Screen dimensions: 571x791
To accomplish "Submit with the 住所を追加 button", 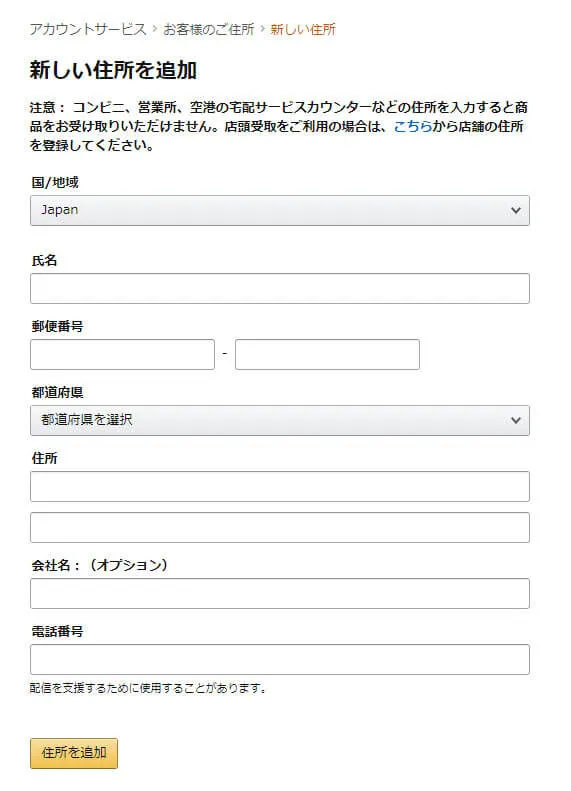I will 74,753.
